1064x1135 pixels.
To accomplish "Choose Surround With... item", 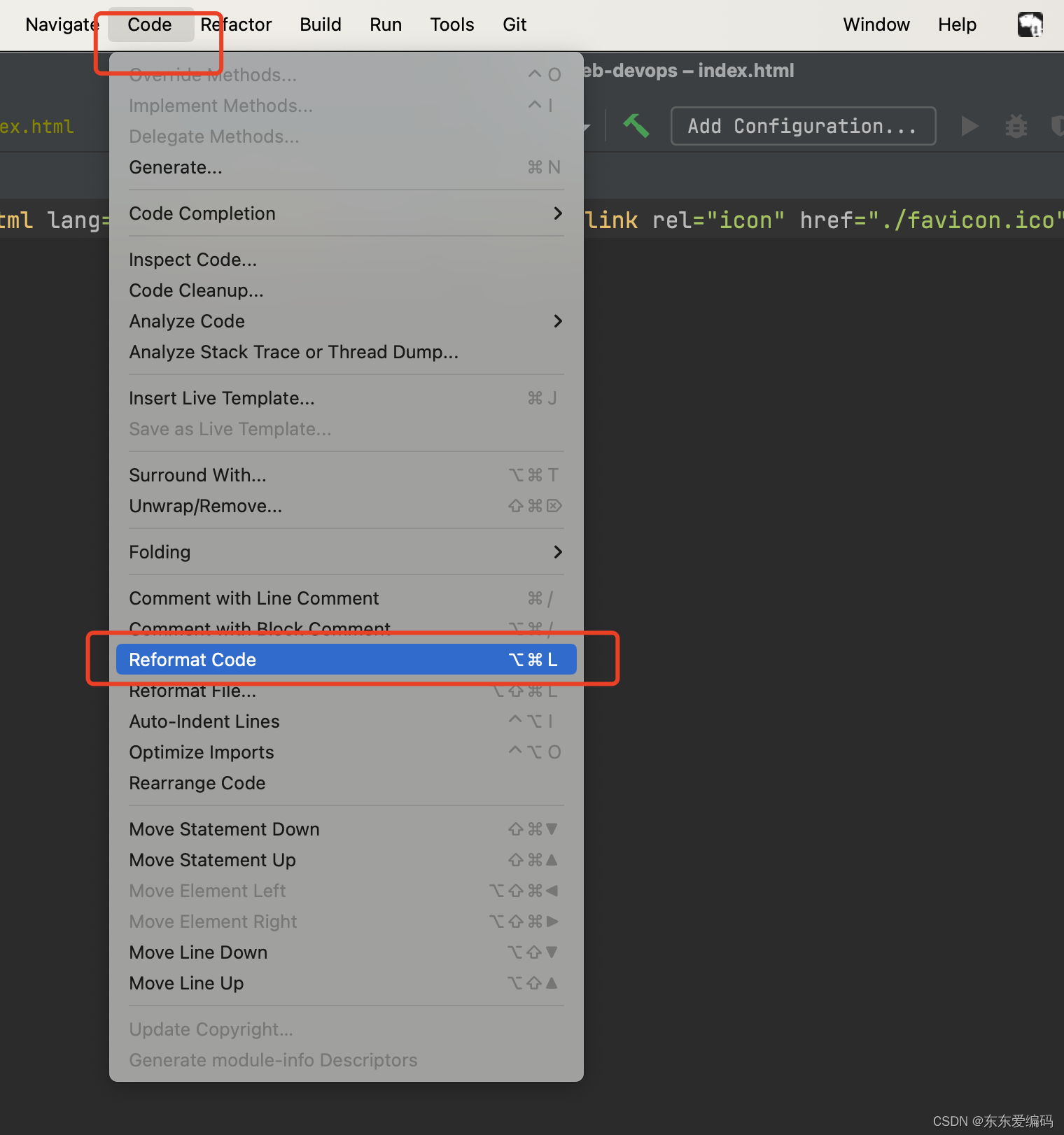I will [x=346, y=475].
